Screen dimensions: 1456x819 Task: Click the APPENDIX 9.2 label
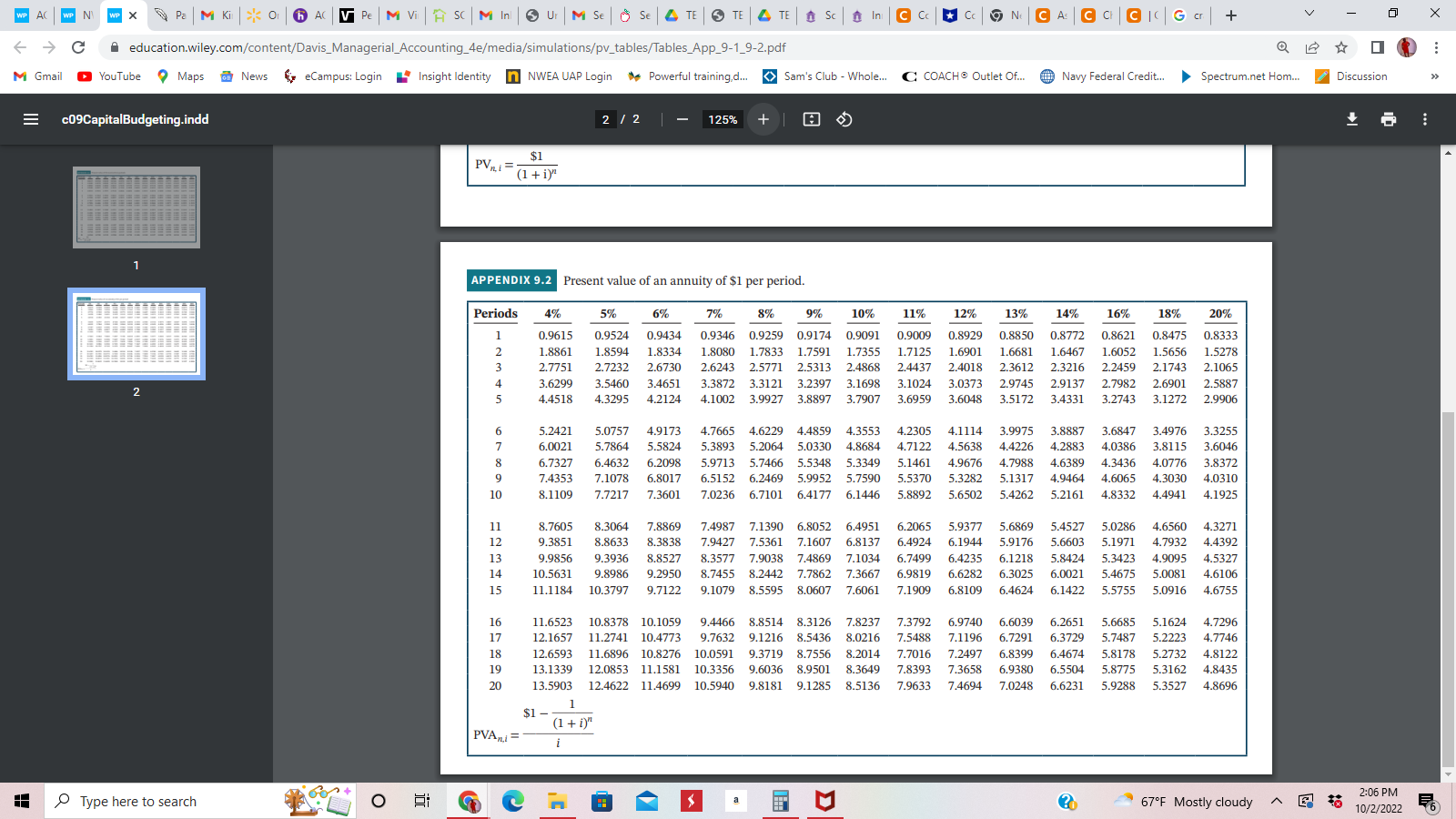pyautogui.click(x=511, y=280)
